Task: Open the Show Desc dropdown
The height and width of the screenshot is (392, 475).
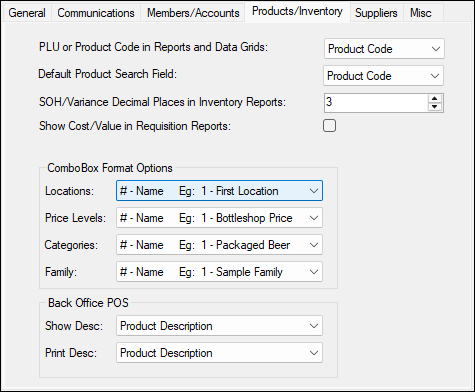Action: [x=219, y=326]
